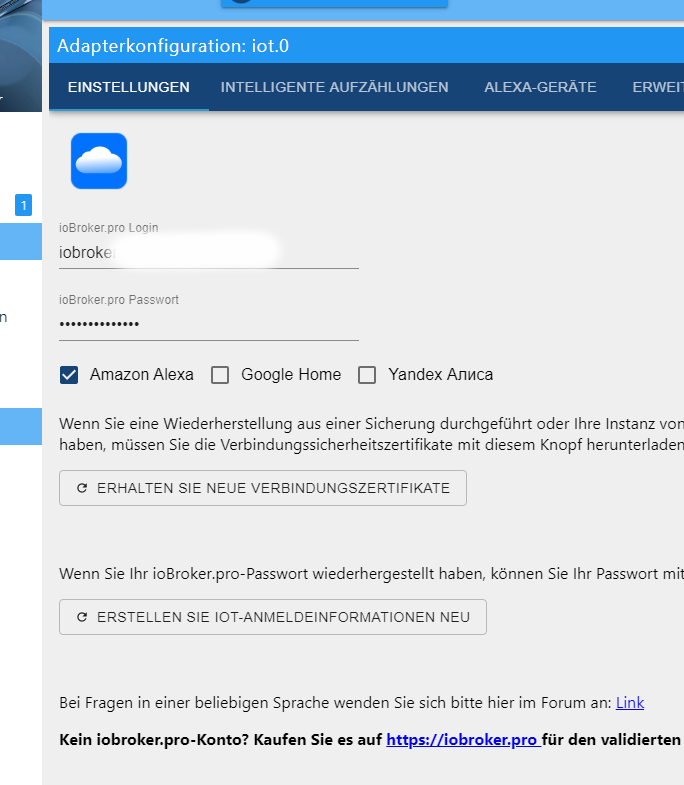
Task: Click refresh icon on IoT-Anmeldeinformationen button
Action: [x=82, y=617]
